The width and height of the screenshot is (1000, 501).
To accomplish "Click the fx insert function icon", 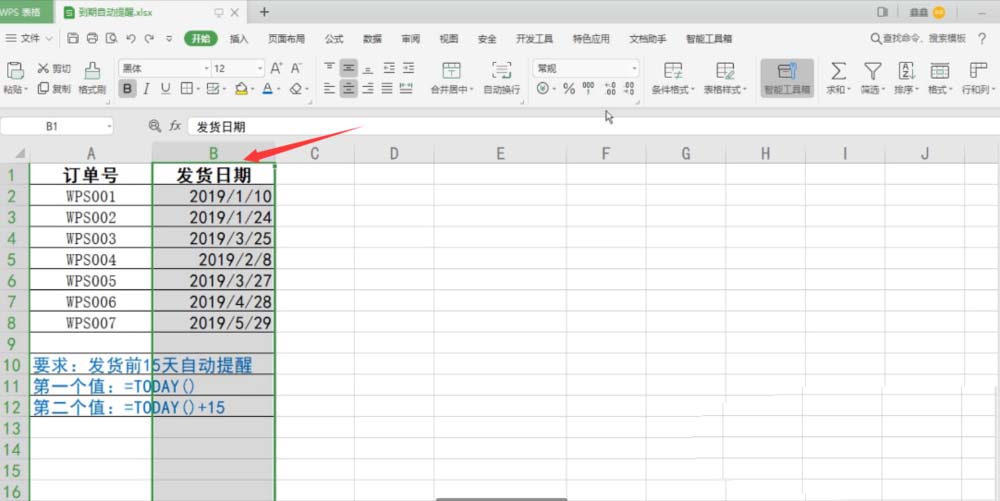I will [174, 127].
